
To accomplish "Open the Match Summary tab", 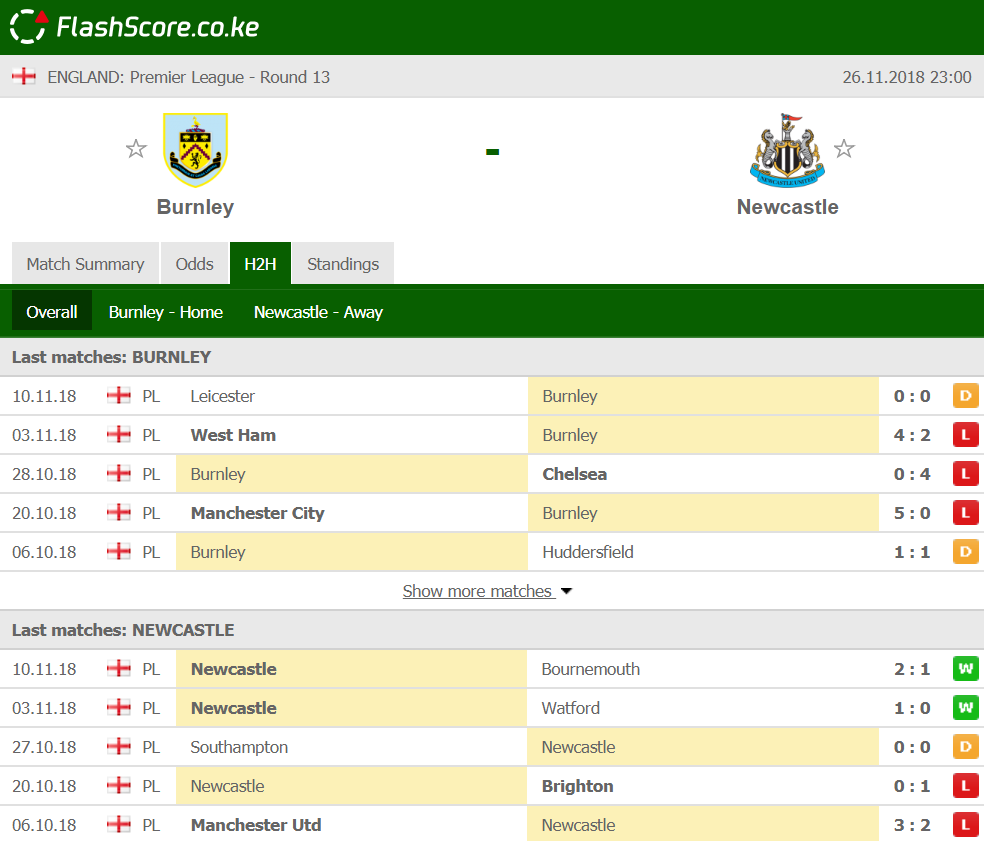I will point(85,264).
